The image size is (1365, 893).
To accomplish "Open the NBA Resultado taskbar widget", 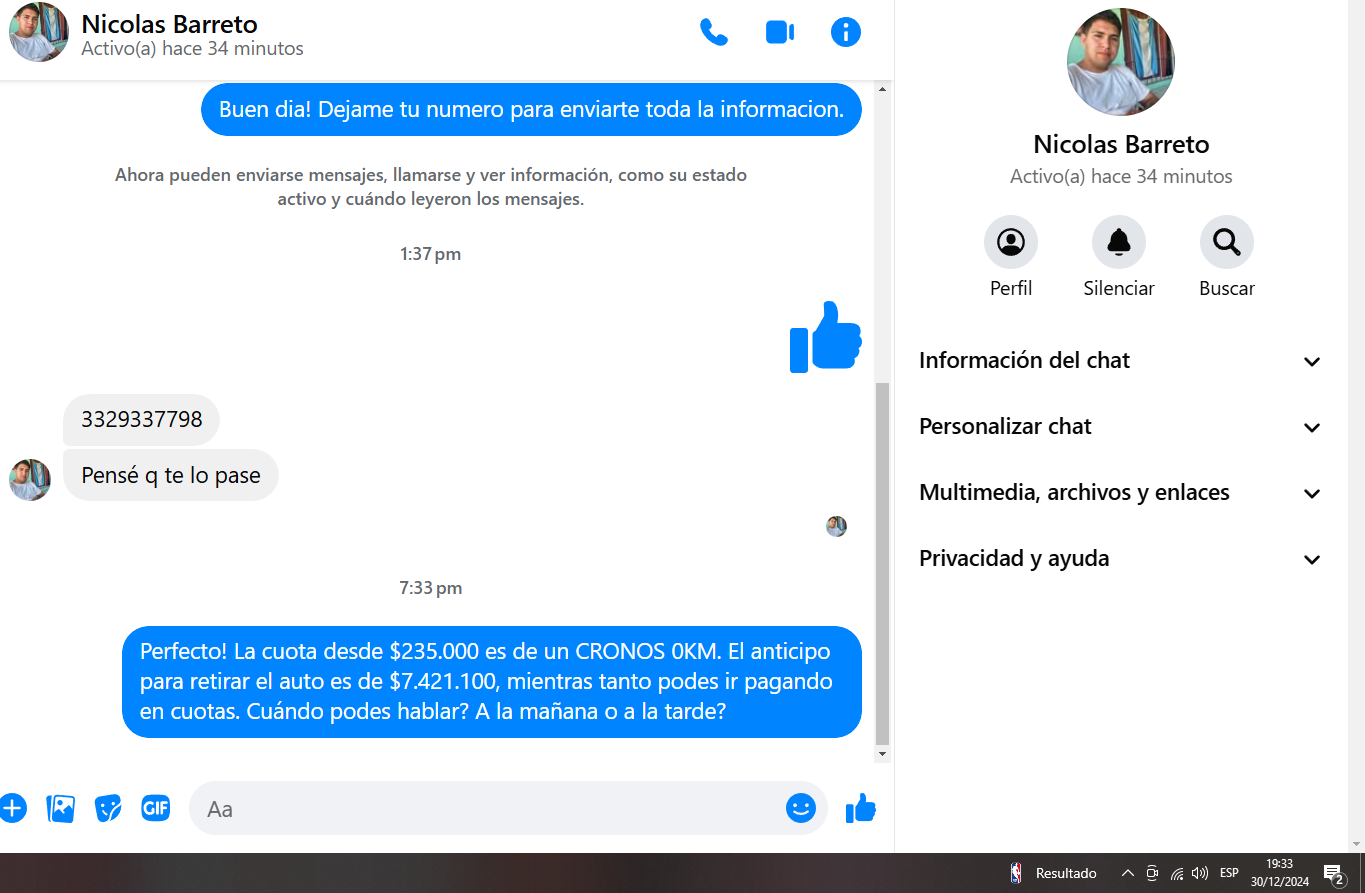I will coord(1053,873).
